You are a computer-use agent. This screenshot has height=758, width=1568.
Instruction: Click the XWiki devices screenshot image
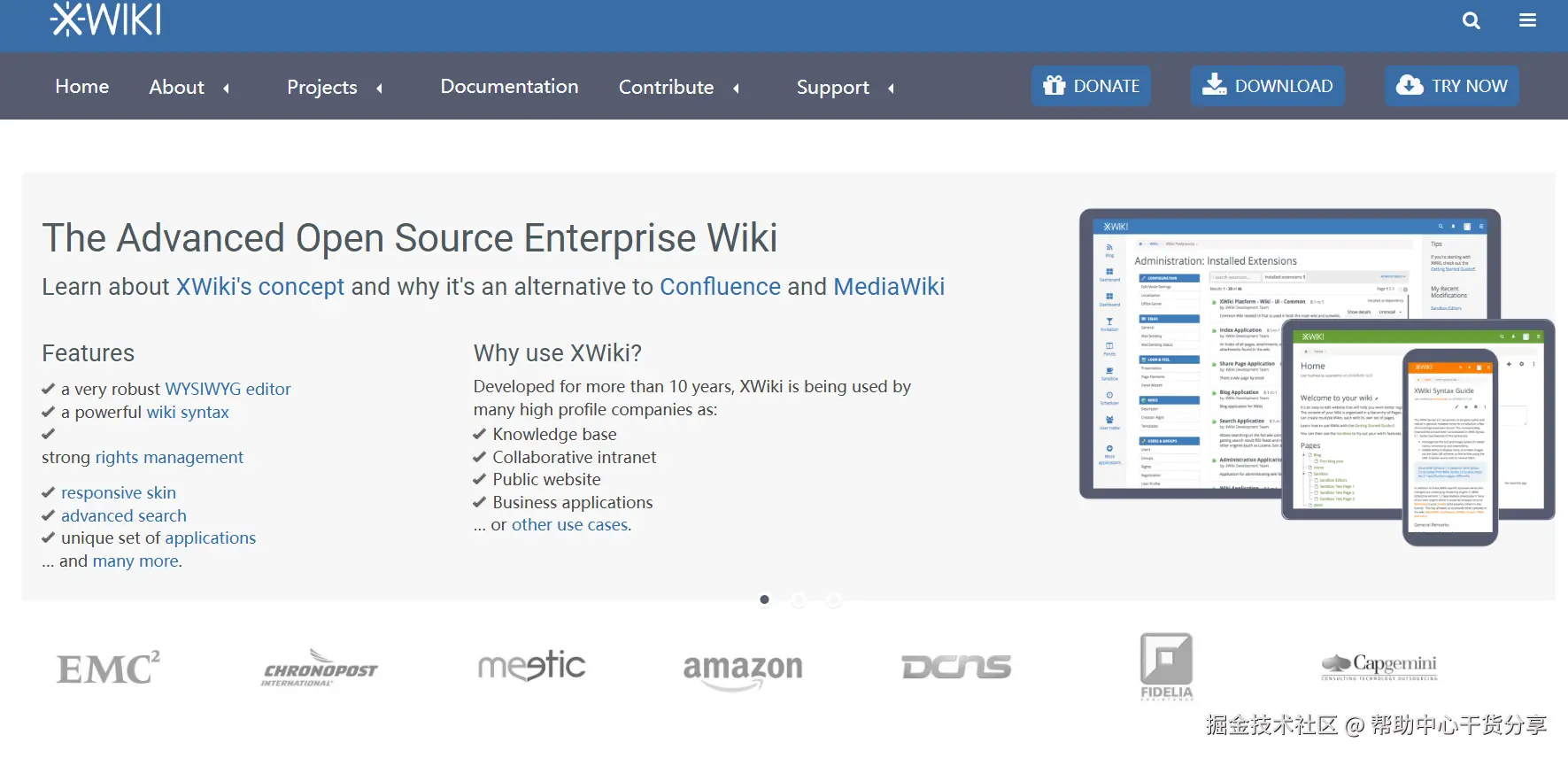(1317, 377)
